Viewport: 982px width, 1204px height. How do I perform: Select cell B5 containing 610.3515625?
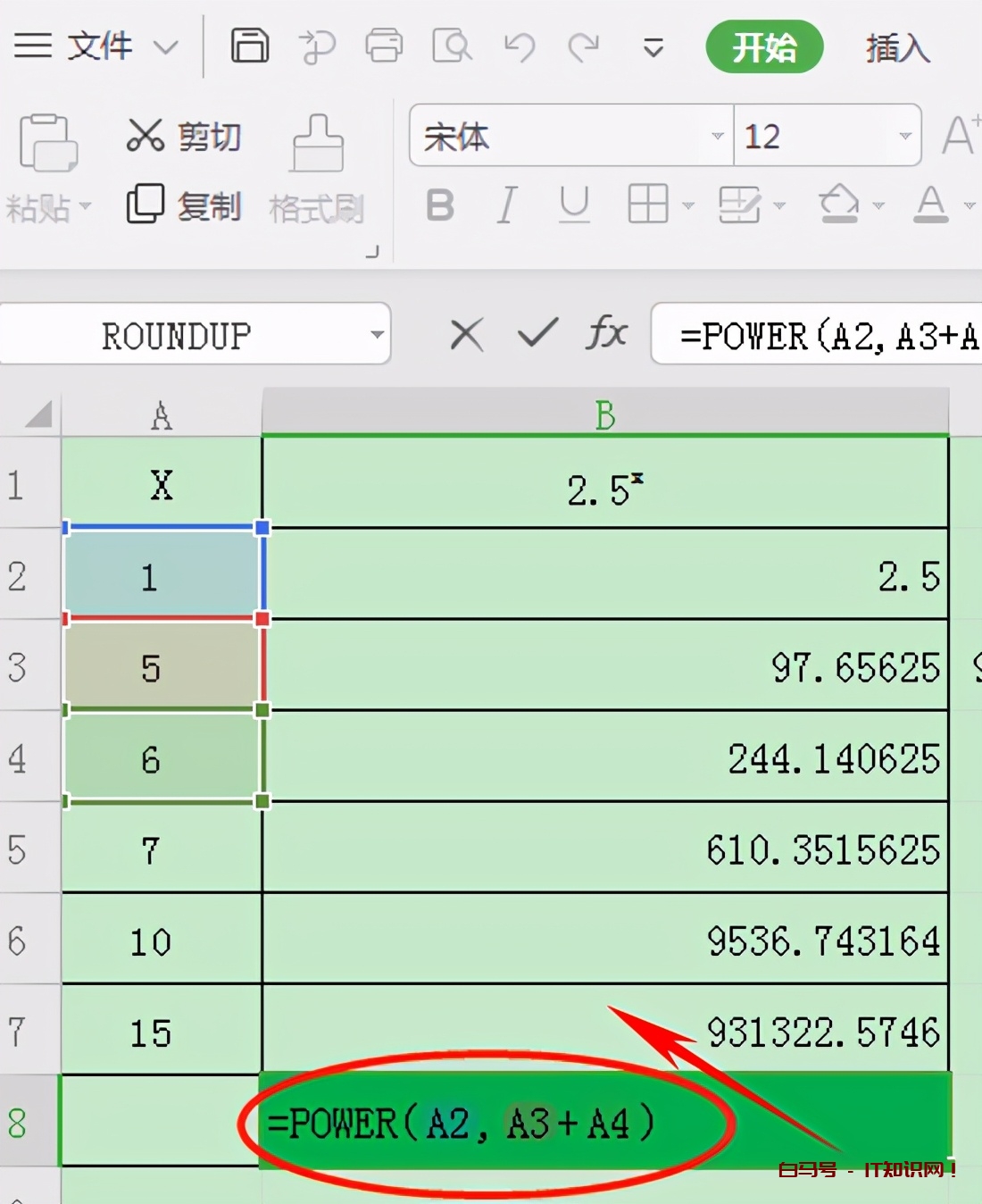[605, 849]
